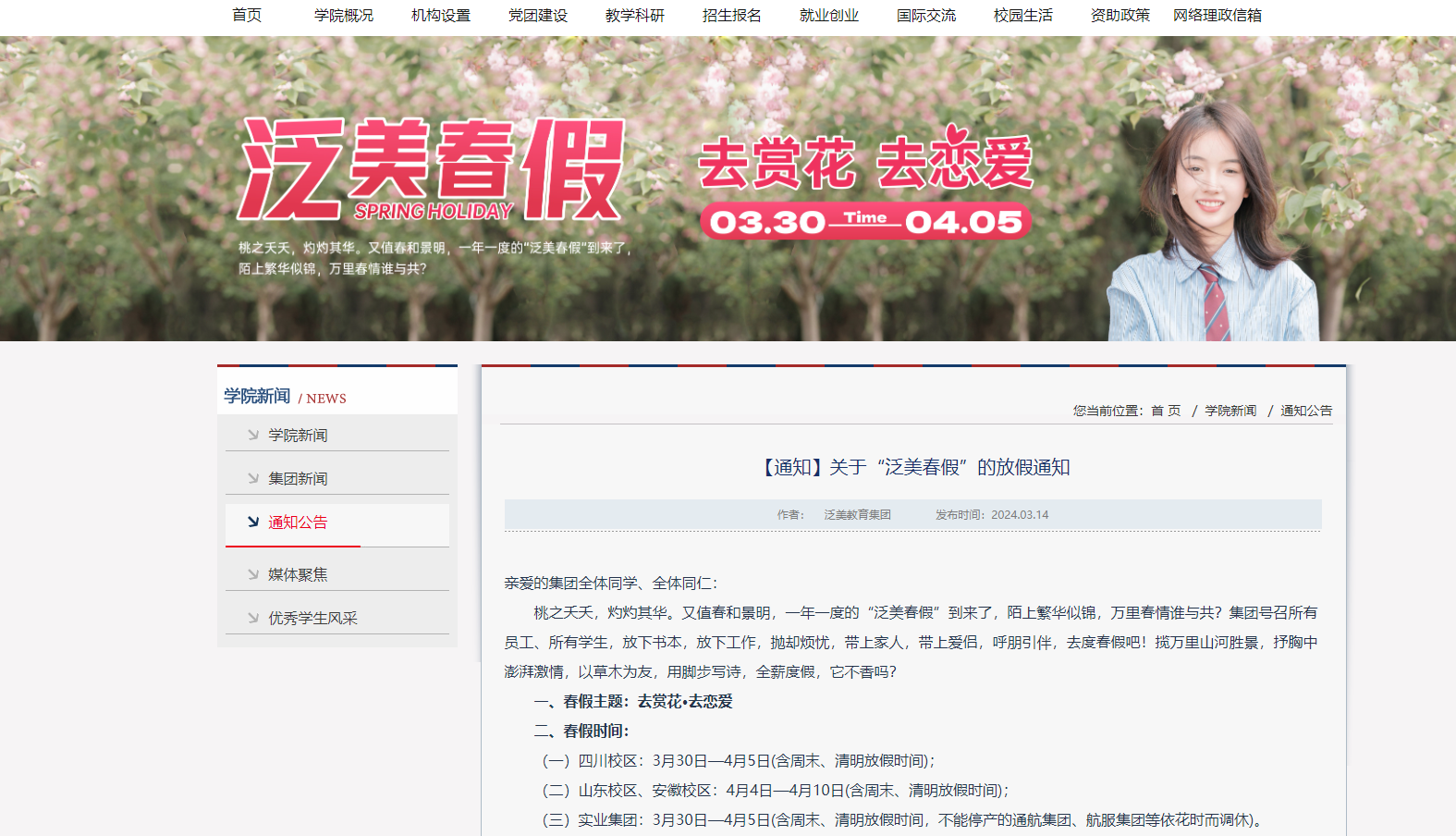This screenshot has width=1456, height=836.
Task: Click the arrow icon beside 媒体聚焦
Action: tap(252, 574)
